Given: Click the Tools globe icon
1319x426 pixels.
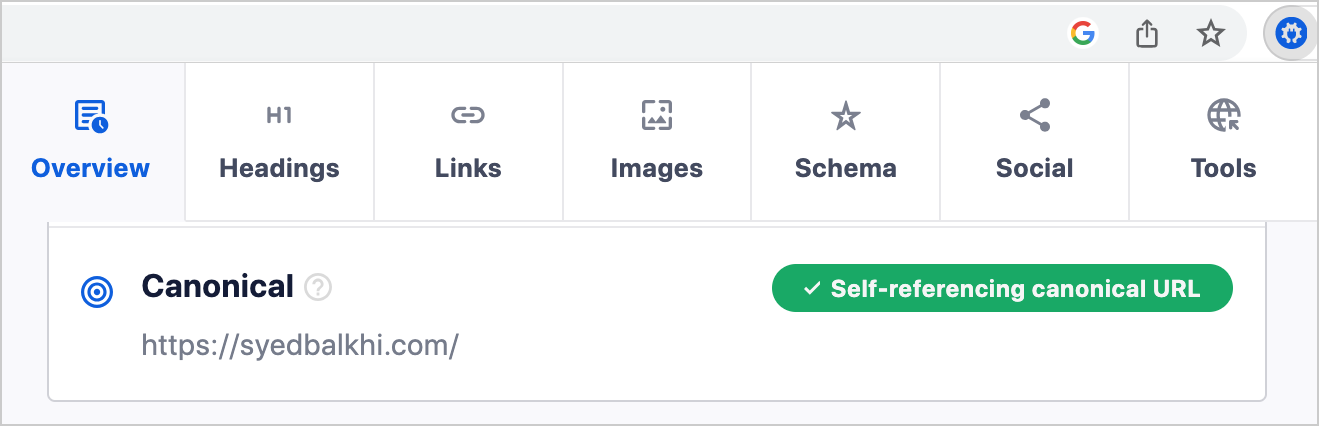Looking at the screenshot, I should point(1224,116).
